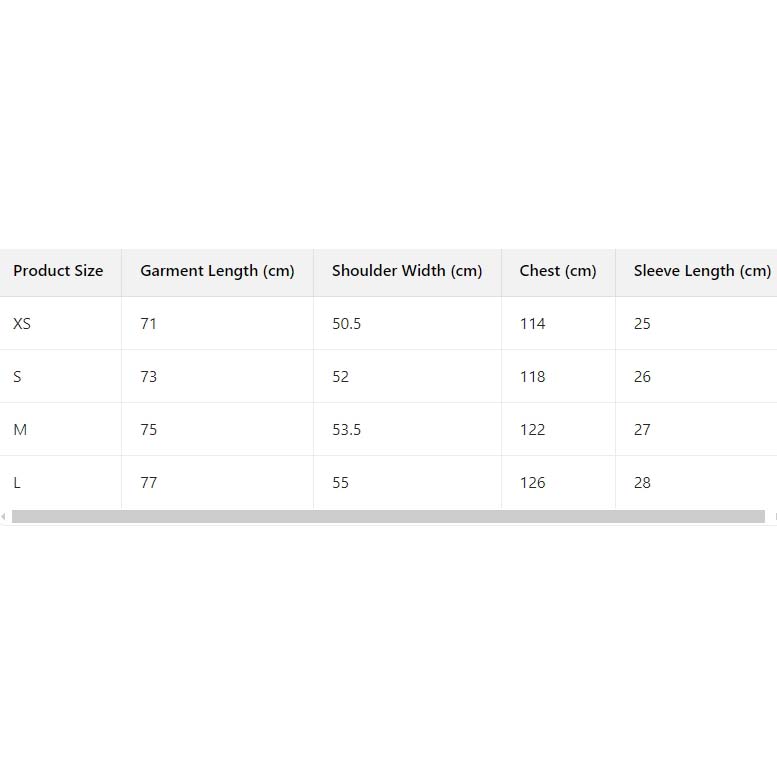Click garment length value 77
777x777 pixels.
coord(149,483)
